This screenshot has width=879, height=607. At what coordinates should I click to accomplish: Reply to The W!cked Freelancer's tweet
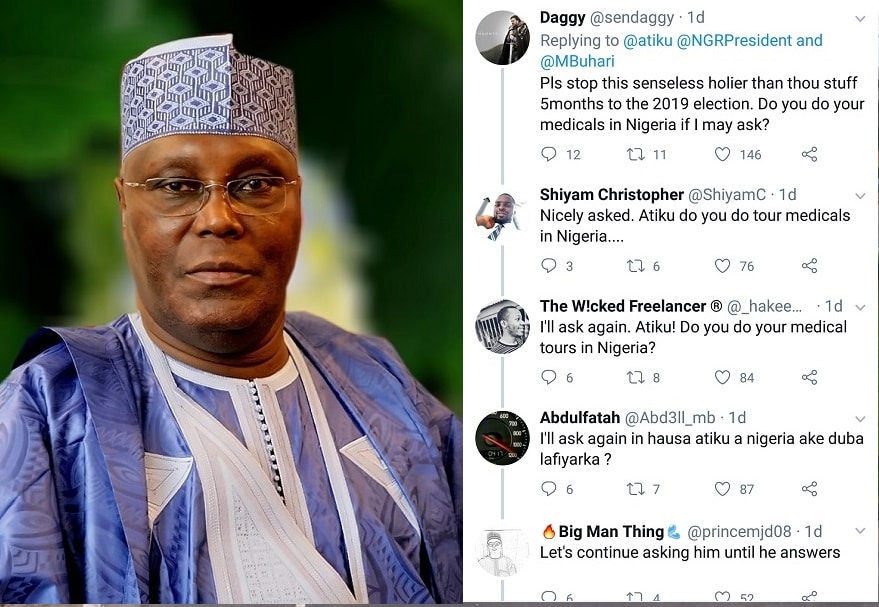pyautogui.click(x=548, y=377)
